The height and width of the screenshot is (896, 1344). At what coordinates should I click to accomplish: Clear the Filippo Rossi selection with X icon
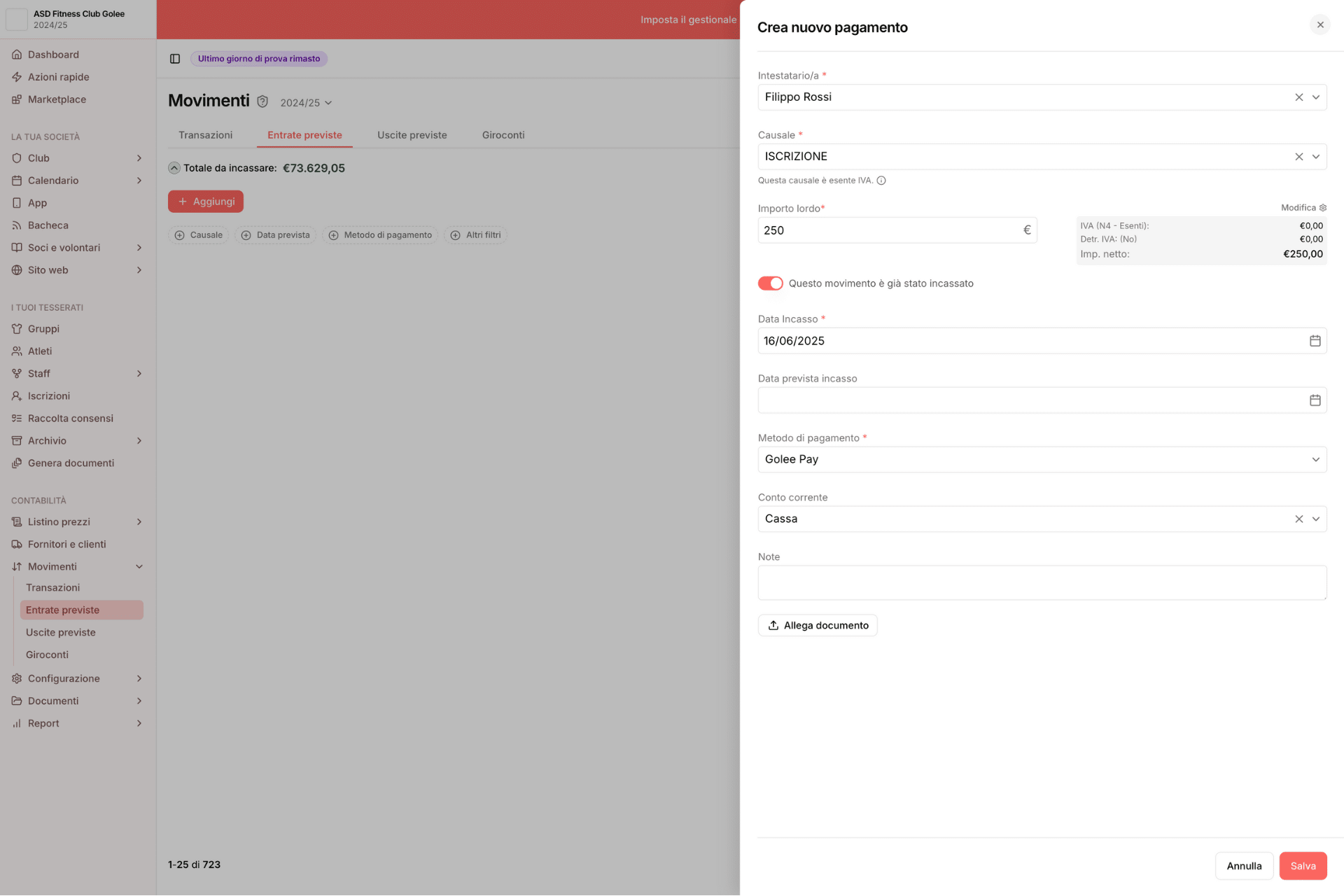click(x=1298, y=97)
